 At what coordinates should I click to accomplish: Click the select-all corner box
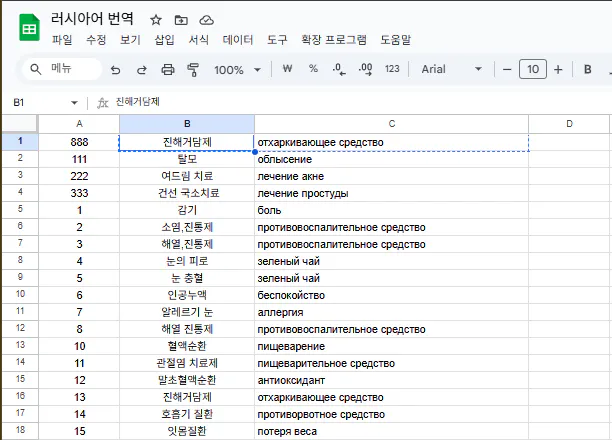pos(20,124)
